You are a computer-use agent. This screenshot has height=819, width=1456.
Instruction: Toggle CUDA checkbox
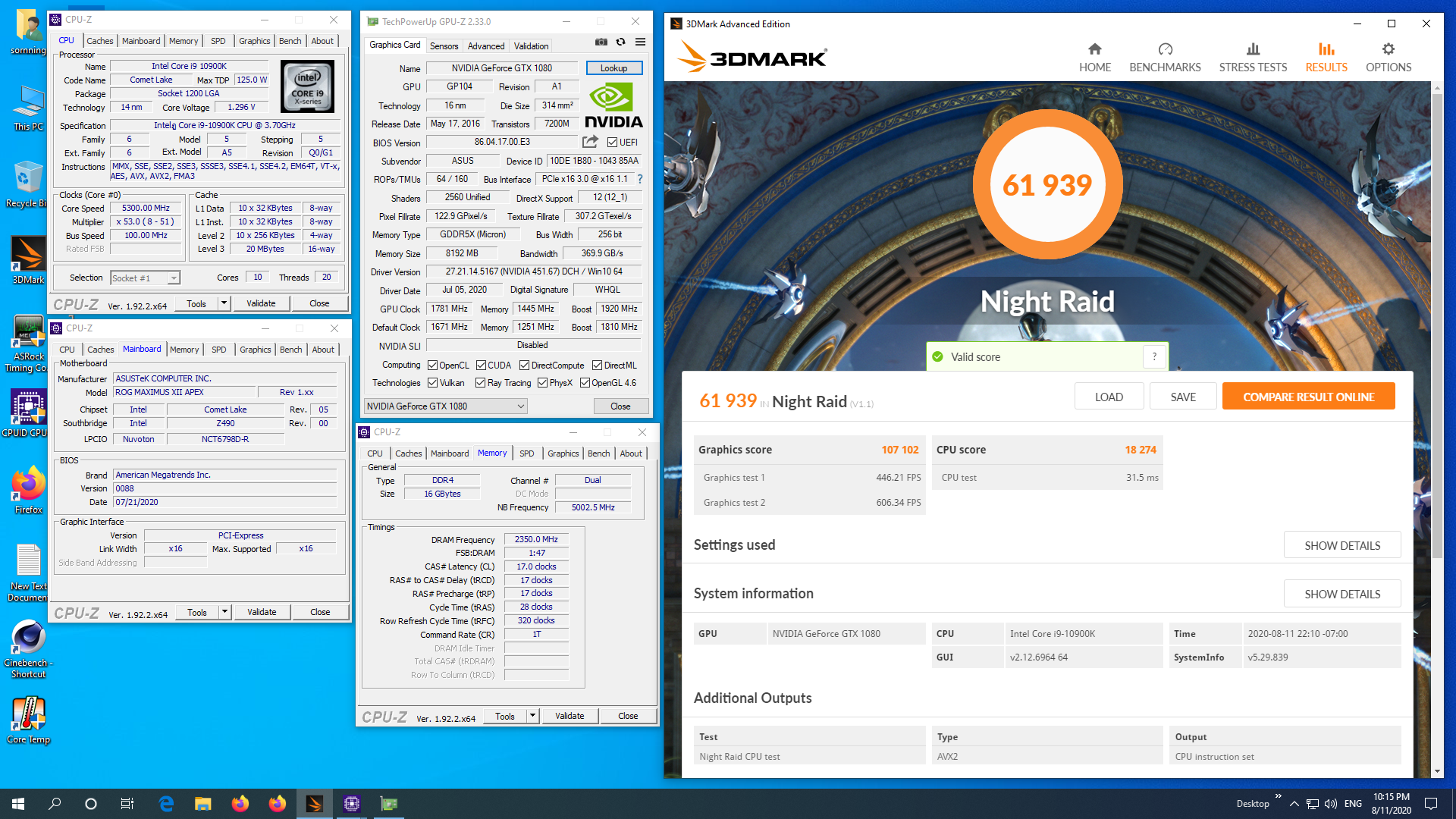(481, 366)
